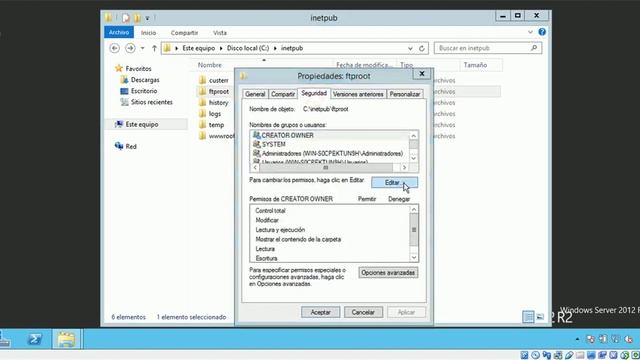640x360 pixels.
Task: Expand breadcrumb arrow after Este equipo
Action: pyautogui.click(x=221, y=48)
